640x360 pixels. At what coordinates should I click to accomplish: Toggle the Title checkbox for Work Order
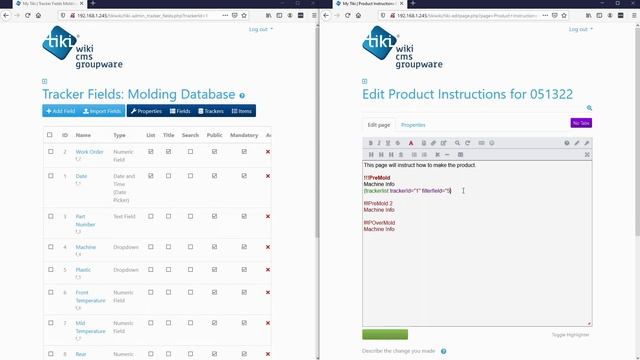pyautogui.click(x=169, y=151)
